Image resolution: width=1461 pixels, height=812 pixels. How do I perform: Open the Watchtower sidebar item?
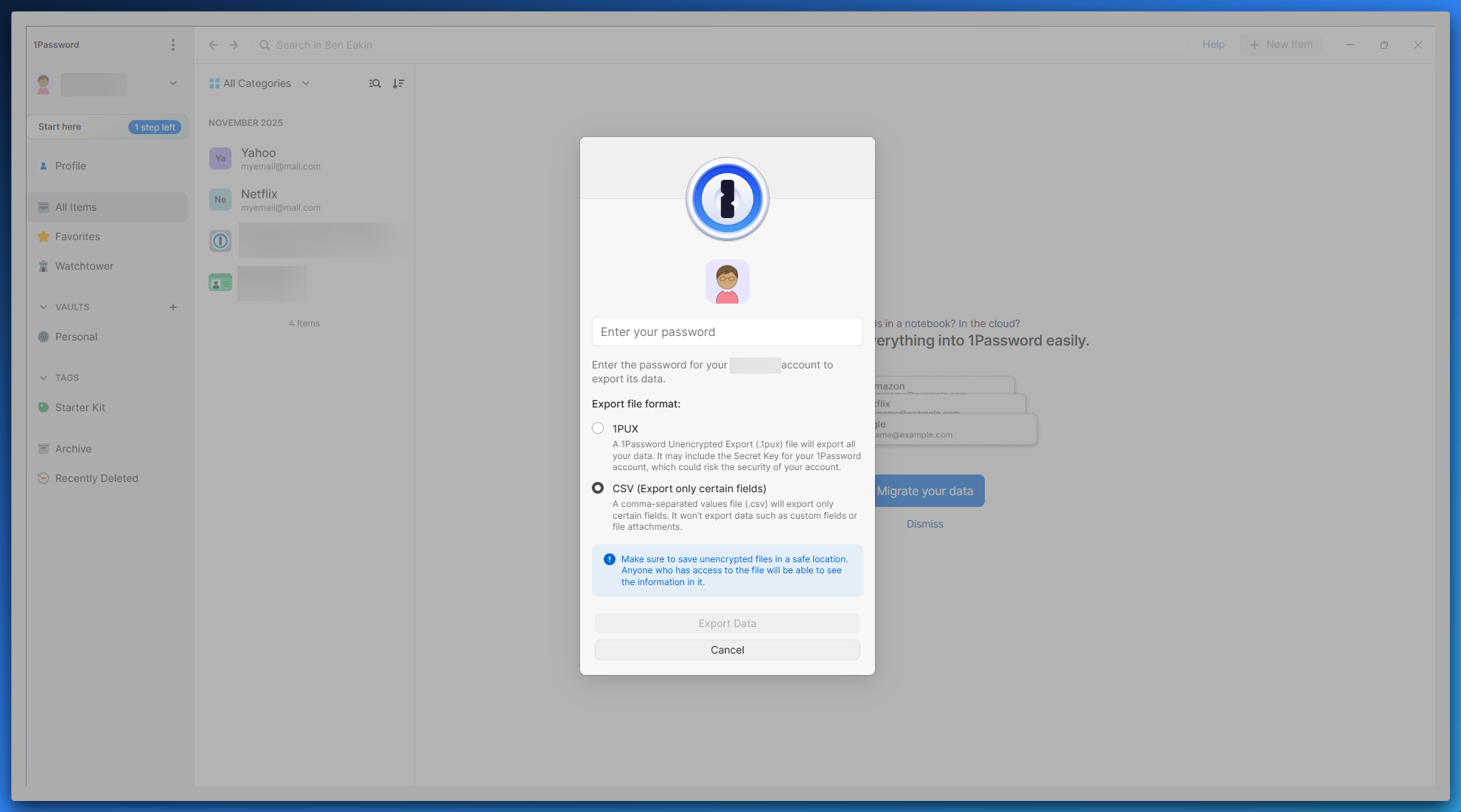pos(84,266)
